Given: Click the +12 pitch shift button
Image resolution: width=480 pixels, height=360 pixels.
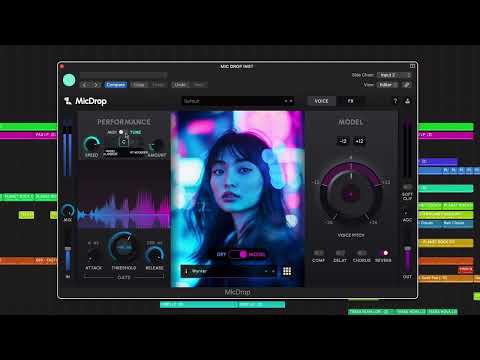Looking at the screenshot, I should click(x=359, y=141).
